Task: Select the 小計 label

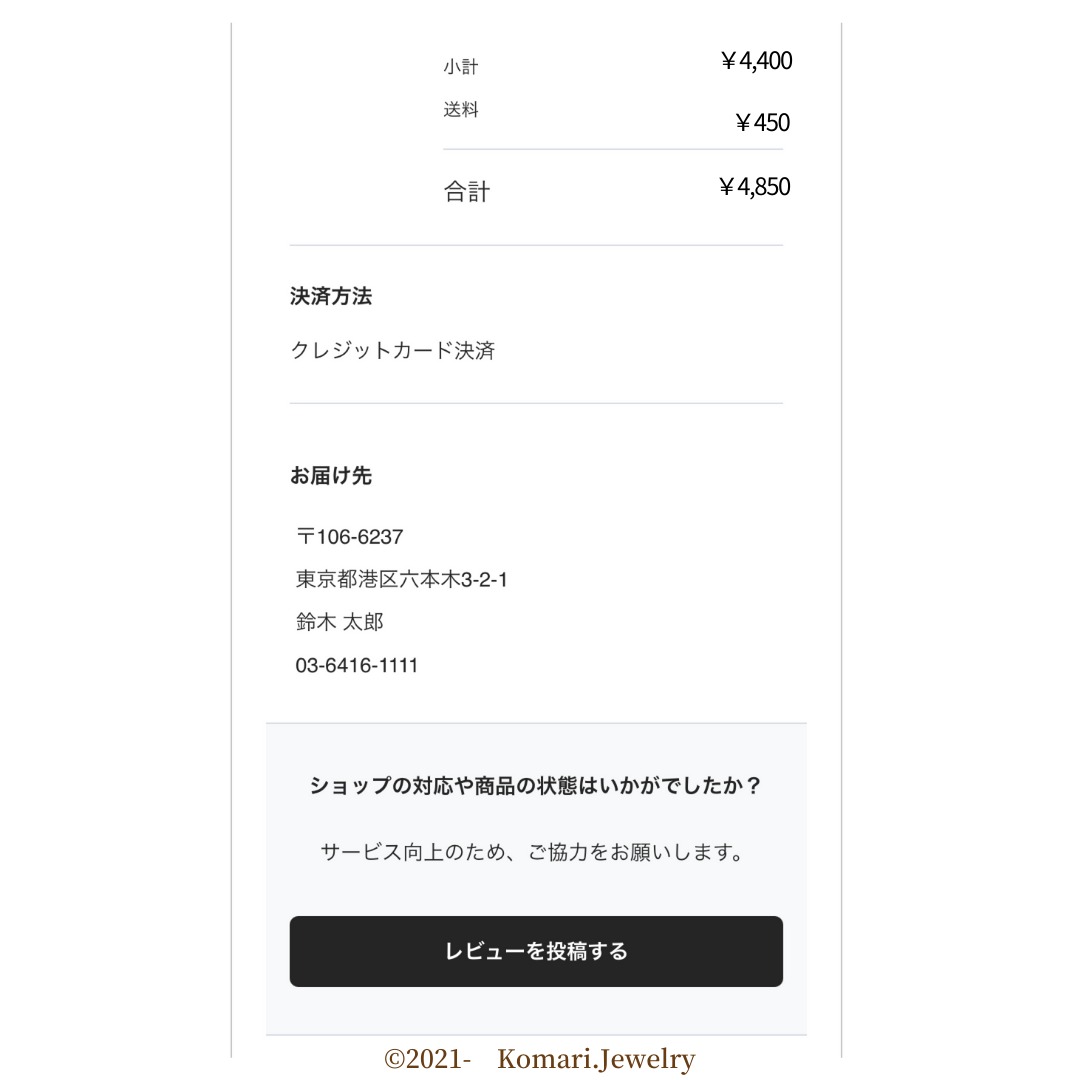Action: pyautogui.click(x=461, y=67)
